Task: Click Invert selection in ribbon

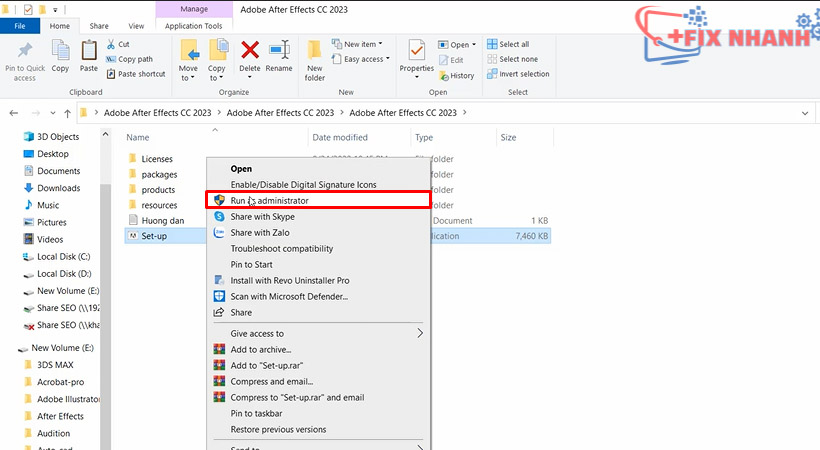Action: coord(518,74)
